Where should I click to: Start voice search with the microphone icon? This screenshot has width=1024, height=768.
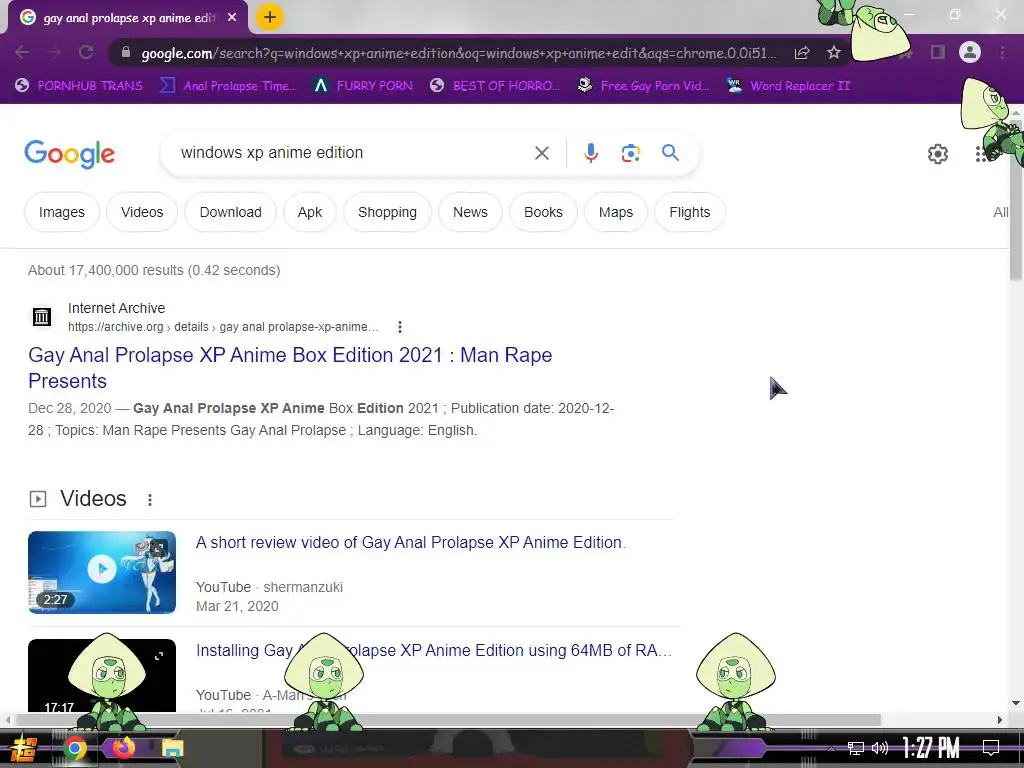point(590,153)
